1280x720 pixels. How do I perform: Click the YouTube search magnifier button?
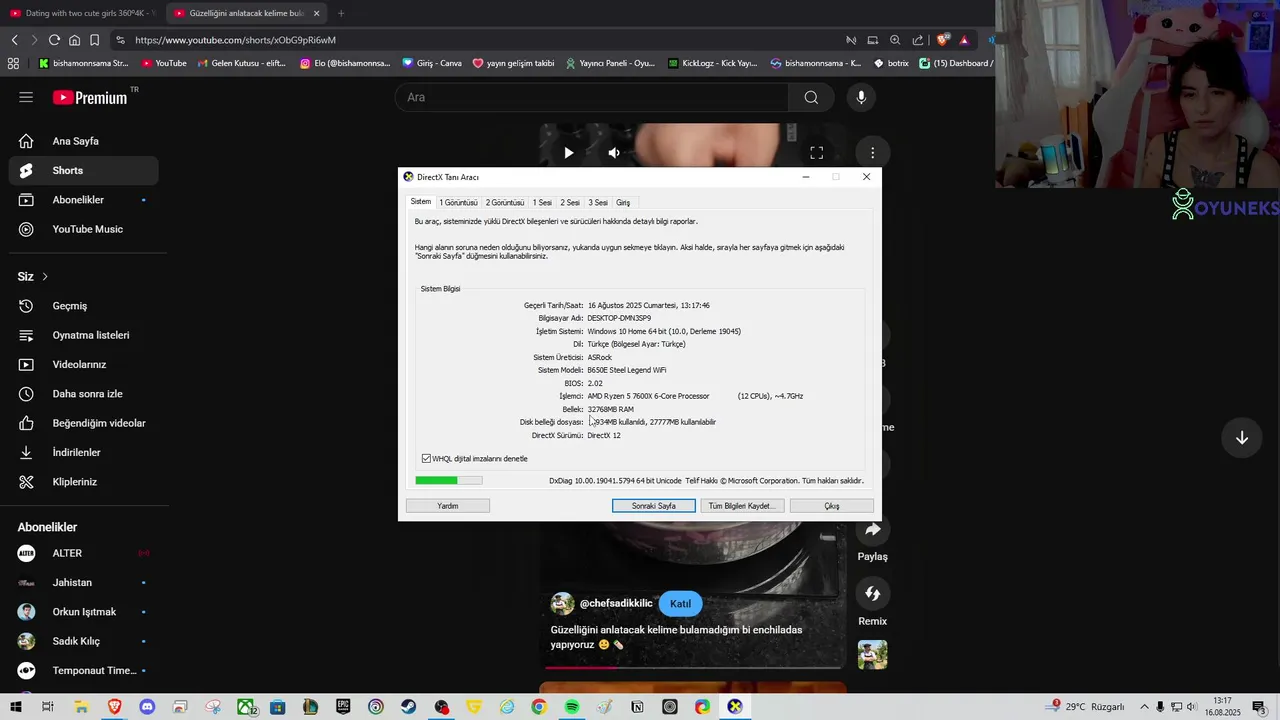pos(811,97)
